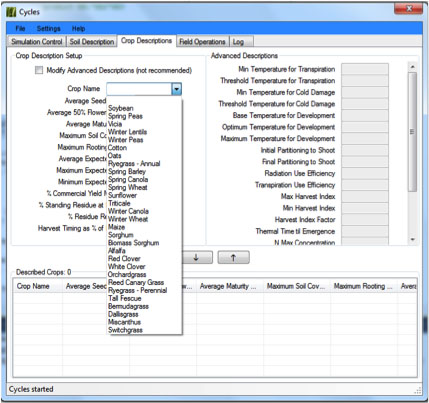
Task: Select Orchardgrass crop option
Action: pyautogui.click(x=127, y=275)
